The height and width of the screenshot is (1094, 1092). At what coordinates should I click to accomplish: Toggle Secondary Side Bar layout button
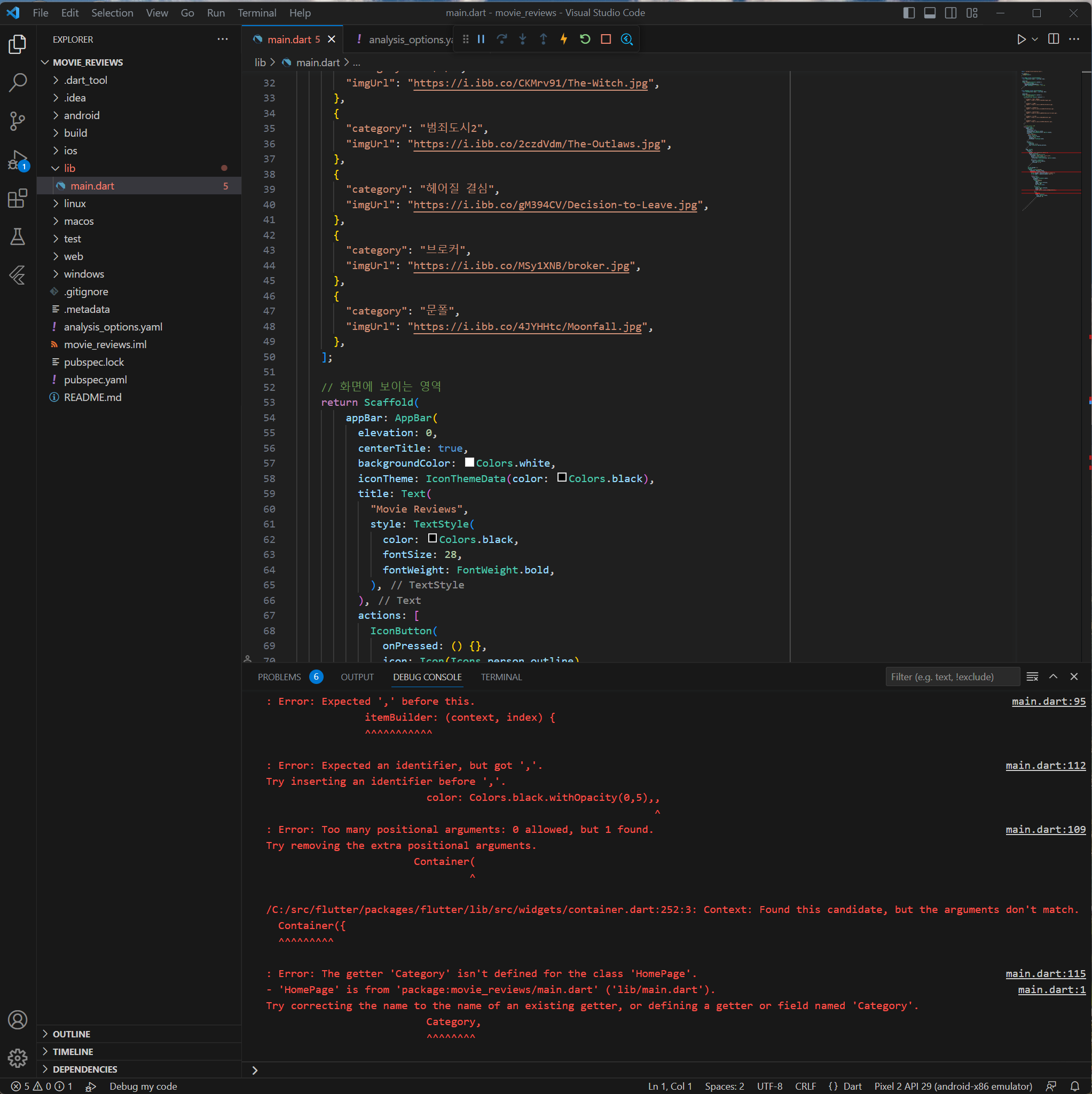(x=951, y=12)
